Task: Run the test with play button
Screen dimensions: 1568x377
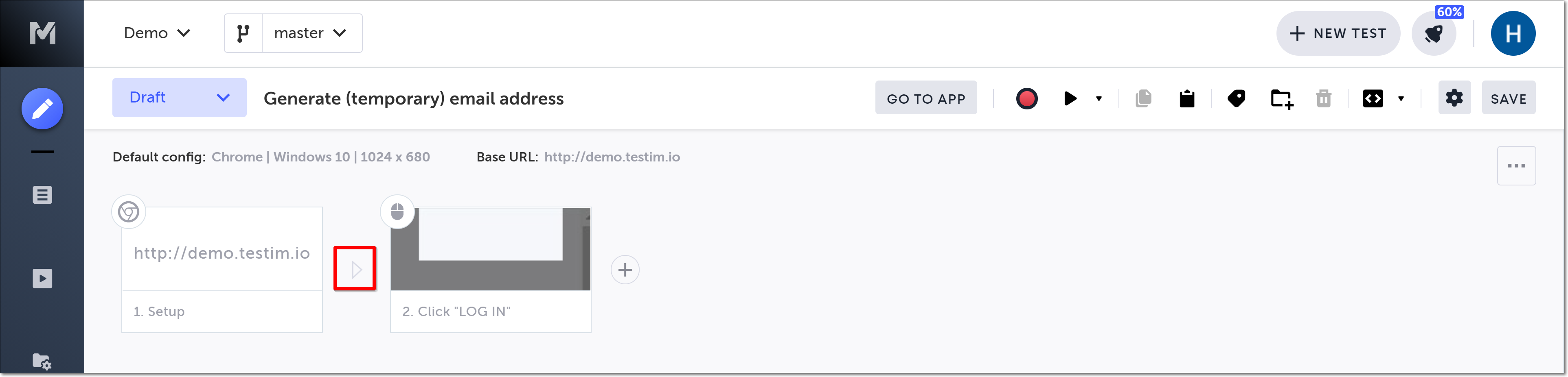Action: click(1070, 98)
